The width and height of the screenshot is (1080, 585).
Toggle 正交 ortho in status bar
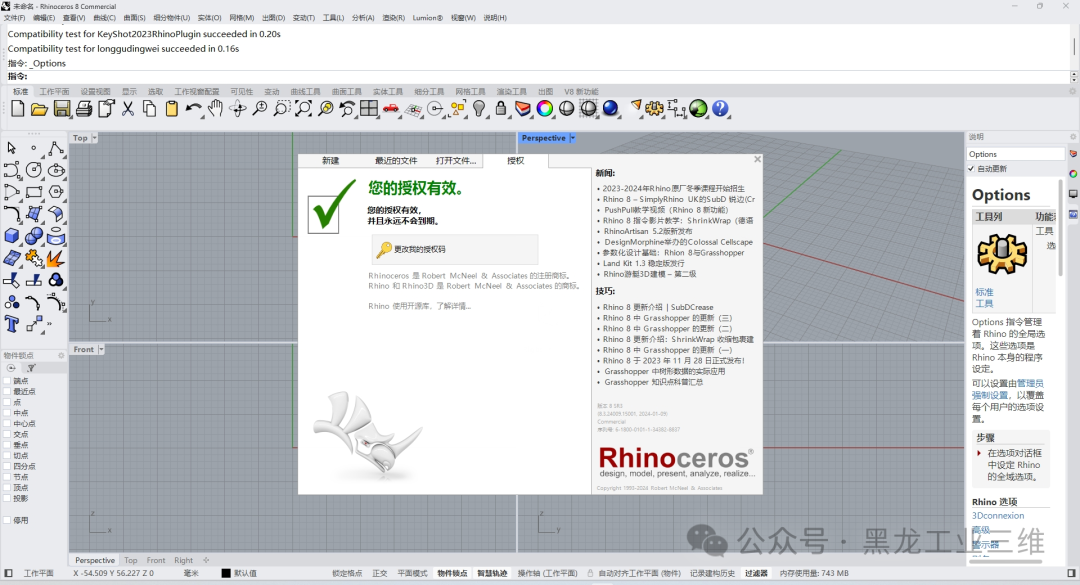[x=380, y=573]
